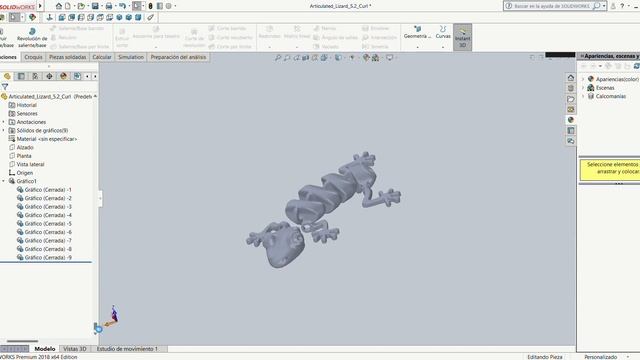Open the dropdown arrow of the help search box
The width and height of the screenshot is (640, 360).
point(604,6)
